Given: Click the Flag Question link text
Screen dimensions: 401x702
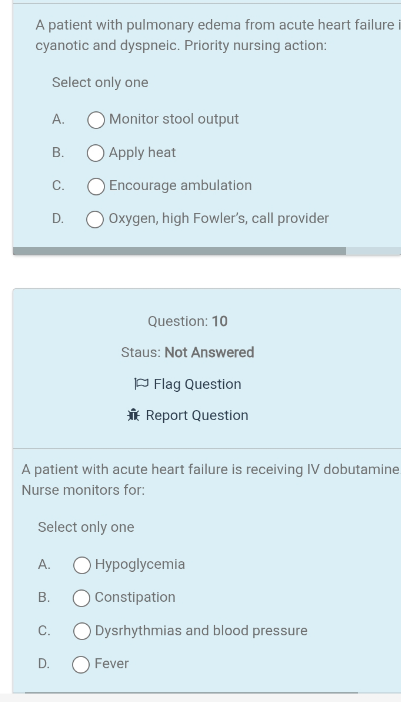Looking at the screenshot, I should (197, 384).
